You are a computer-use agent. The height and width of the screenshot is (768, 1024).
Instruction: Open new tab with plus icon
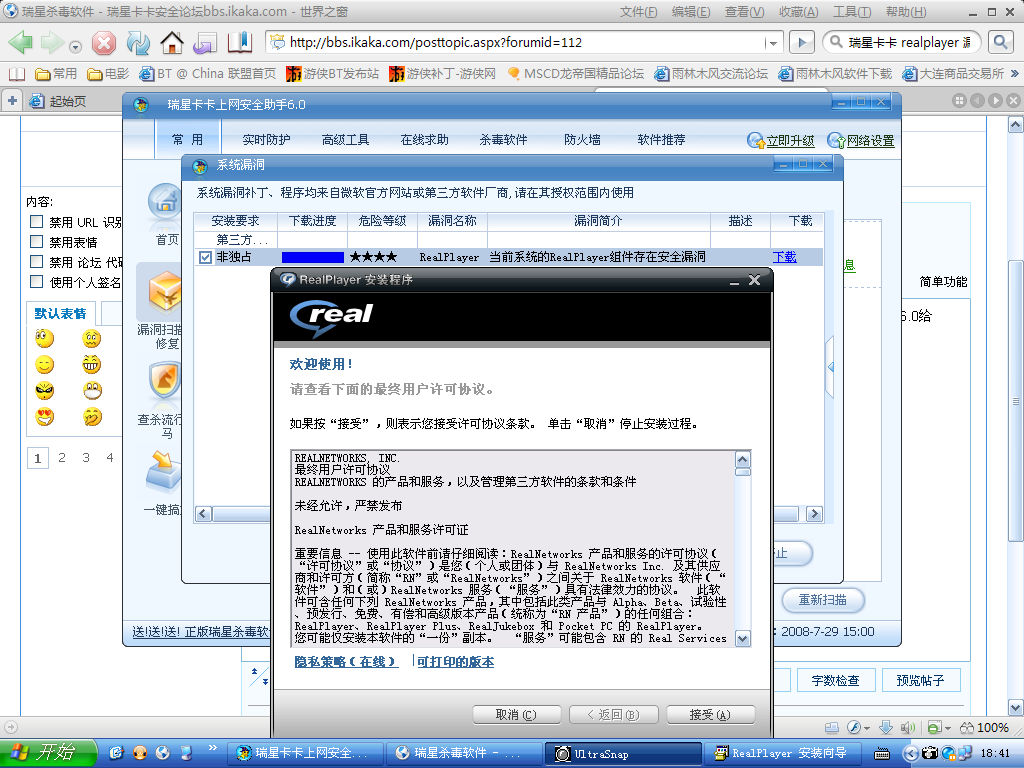pyautogui.click(x=12, y=101)
